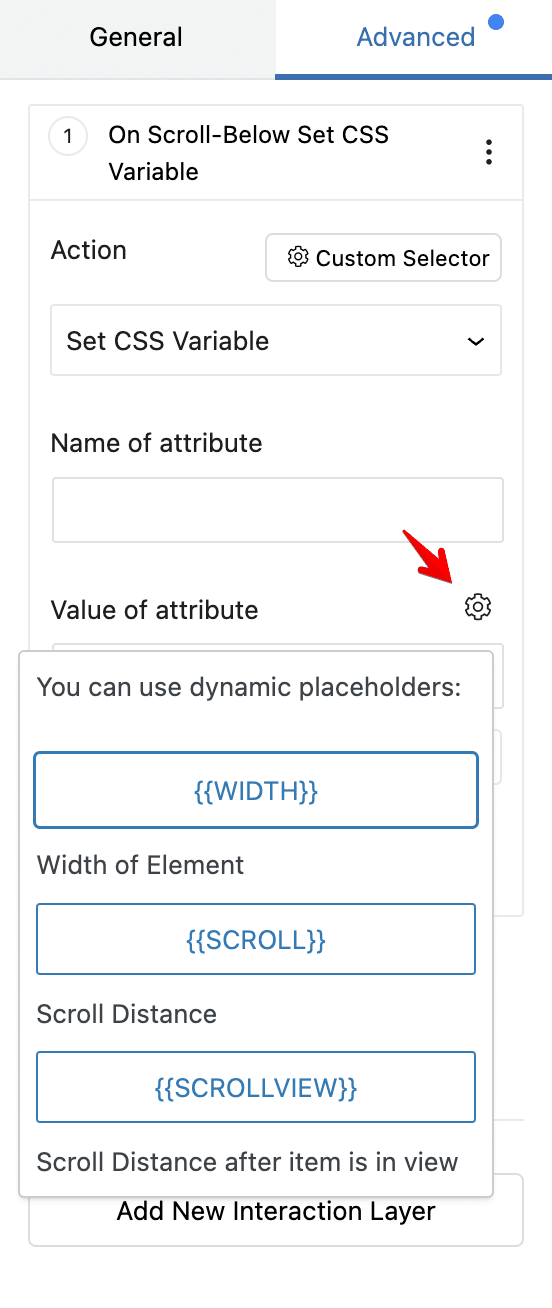
Task: Focus the Value of attribute input field
Action: (497, 675)
